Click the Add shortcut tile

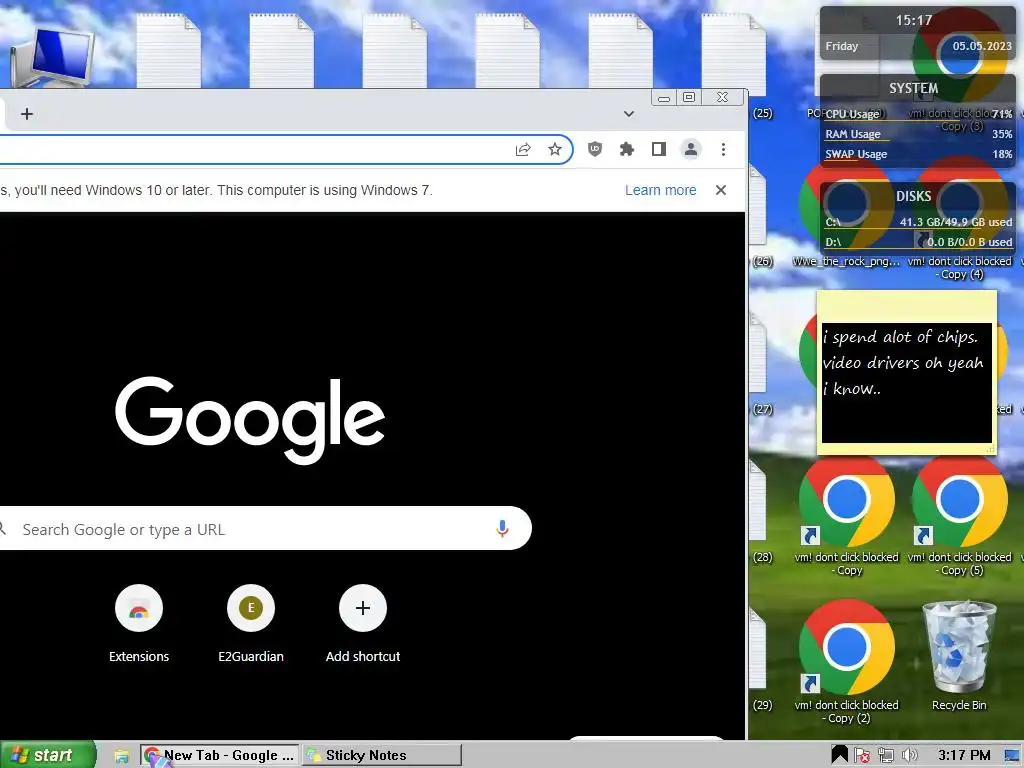(x=362, y=624)
